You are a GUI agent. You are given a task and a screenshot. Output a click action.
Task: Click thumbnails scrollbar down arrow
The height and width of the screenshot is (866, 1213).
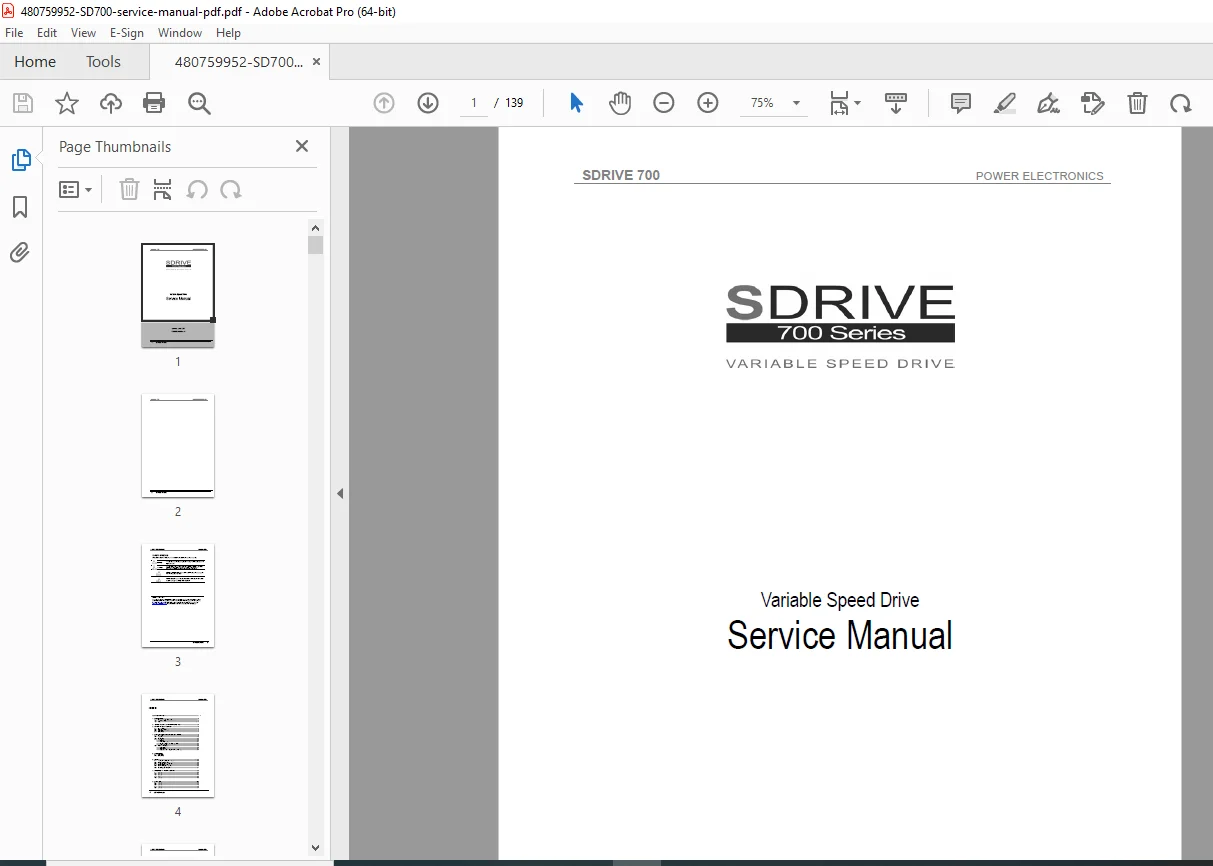click(x=315, y=847)
